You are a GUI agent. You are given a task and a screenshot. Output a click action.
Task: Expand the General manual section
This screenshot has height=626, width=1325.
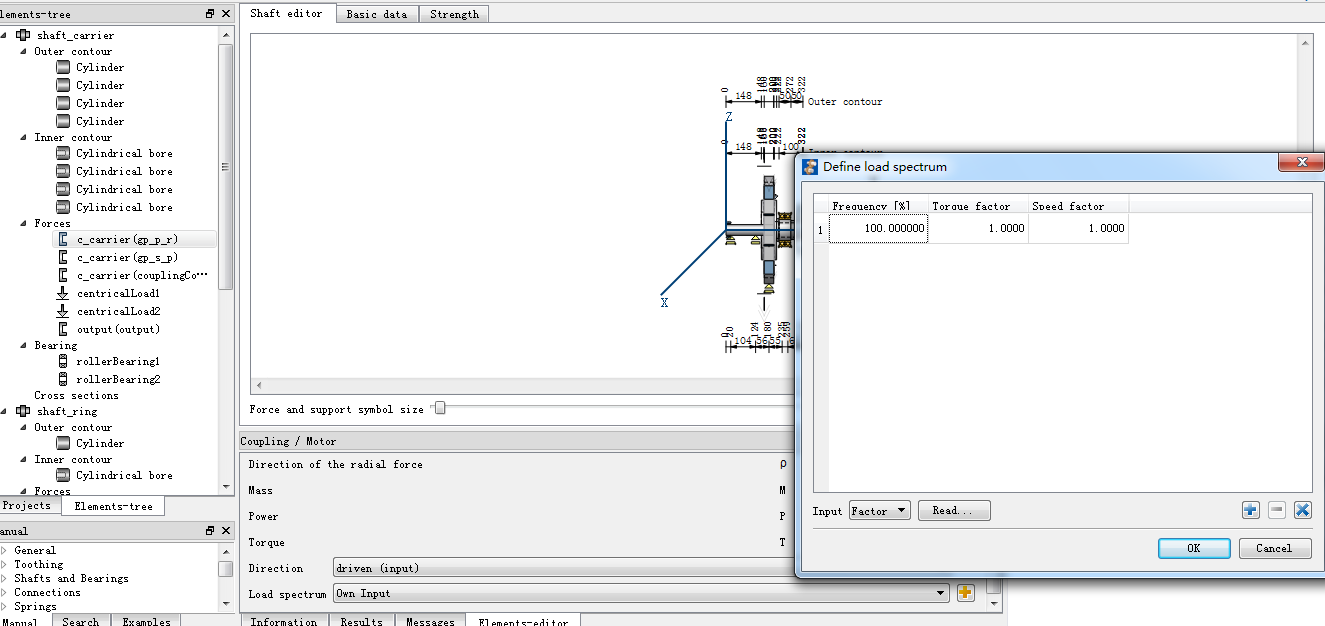[x=4, y=550]
